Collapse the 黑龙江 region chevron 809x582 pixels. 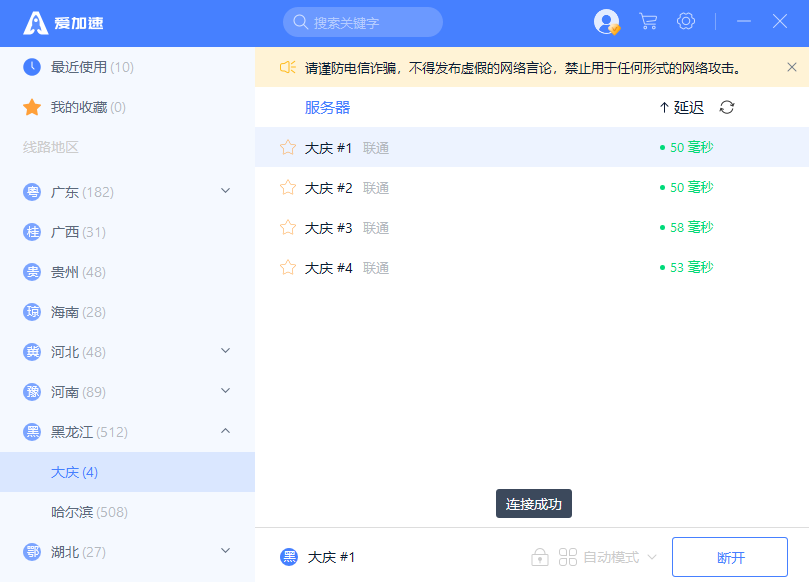coord(225,430)
